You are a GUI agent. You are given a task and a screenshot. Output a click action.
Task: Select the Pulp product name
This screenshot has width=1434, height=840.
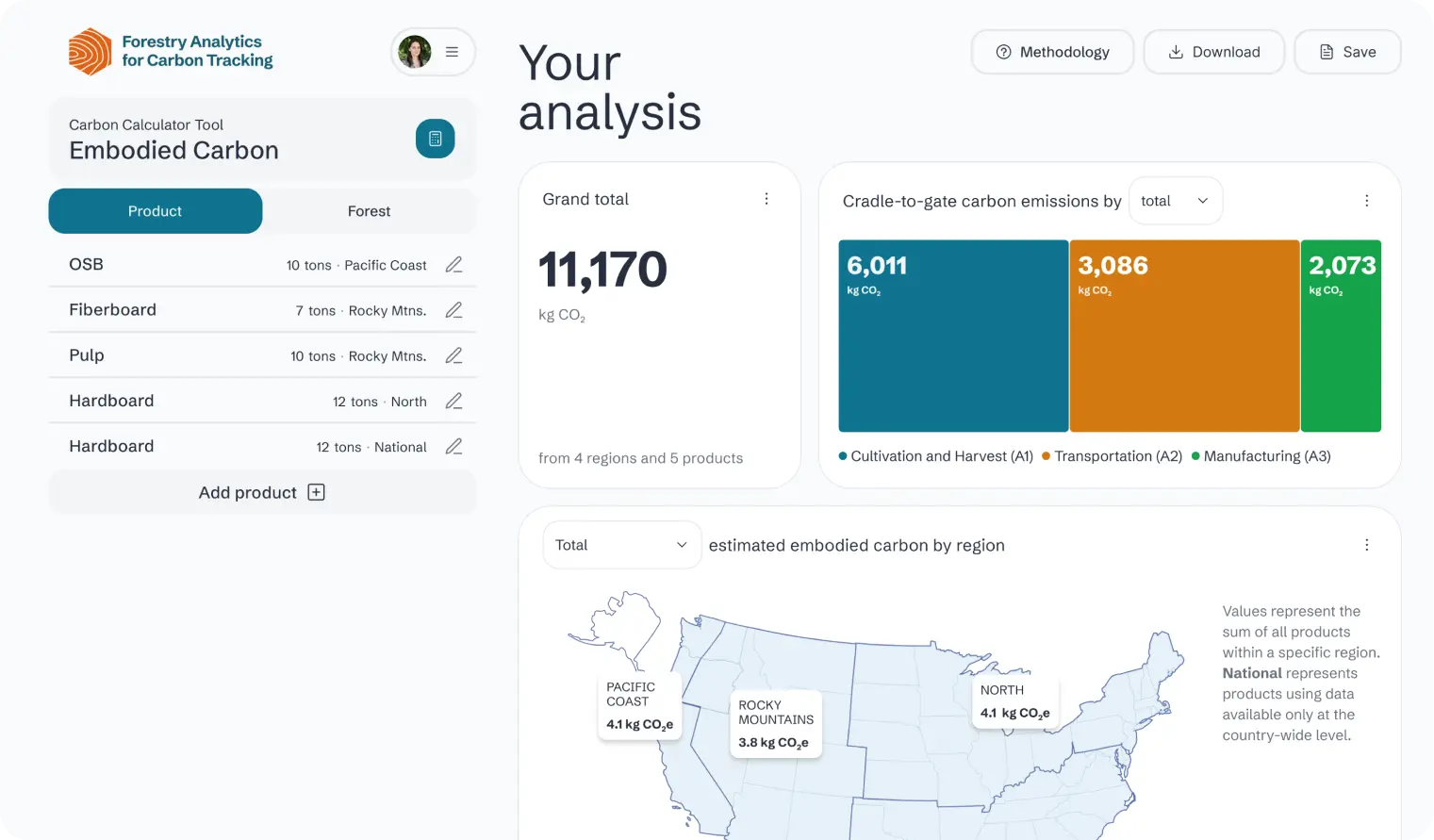pyautogui.click(x=87, y=355)
